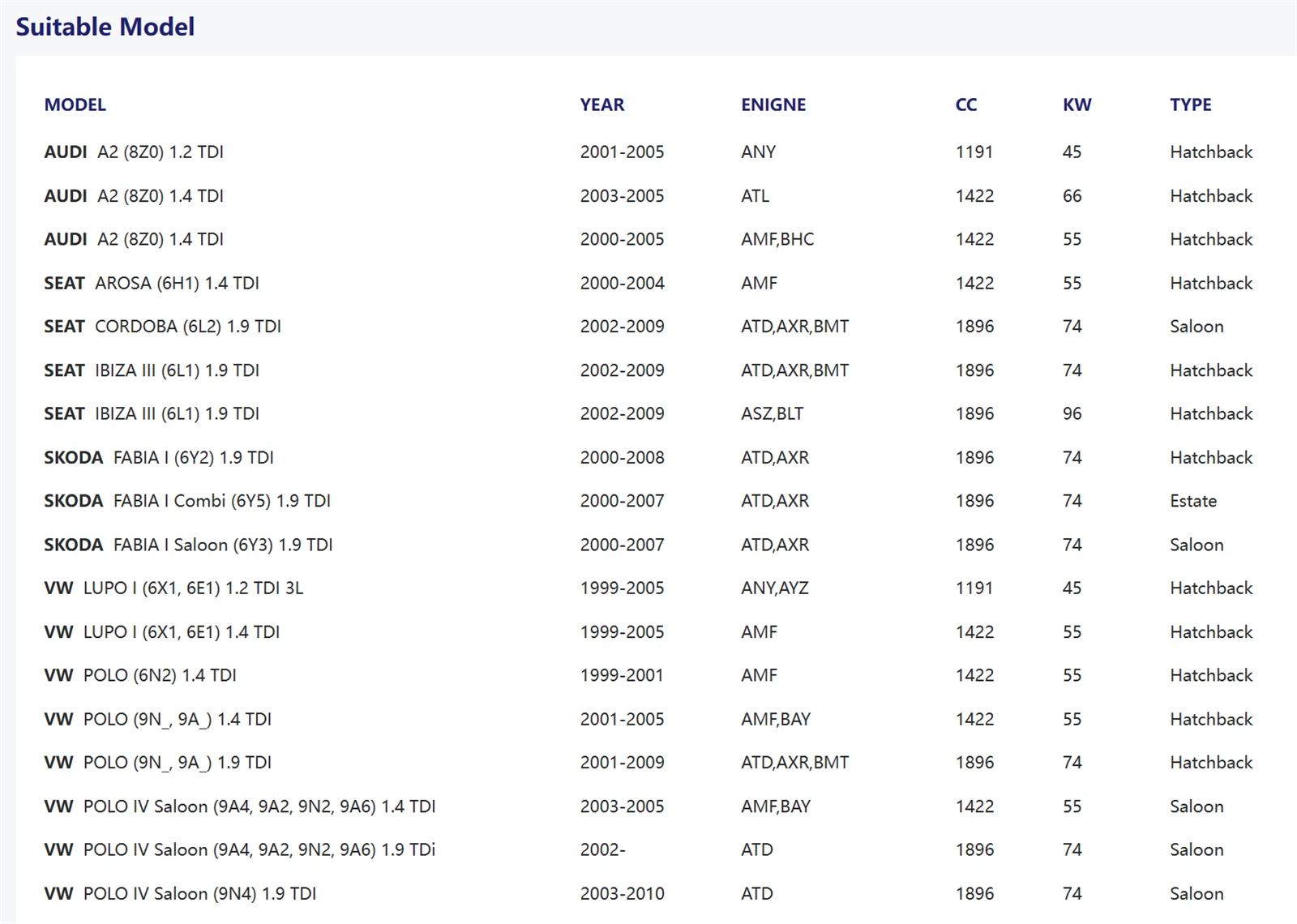Screen dimensions: 1297x924
Task: Click KW value 66
Action: (x=1072, y=195)
